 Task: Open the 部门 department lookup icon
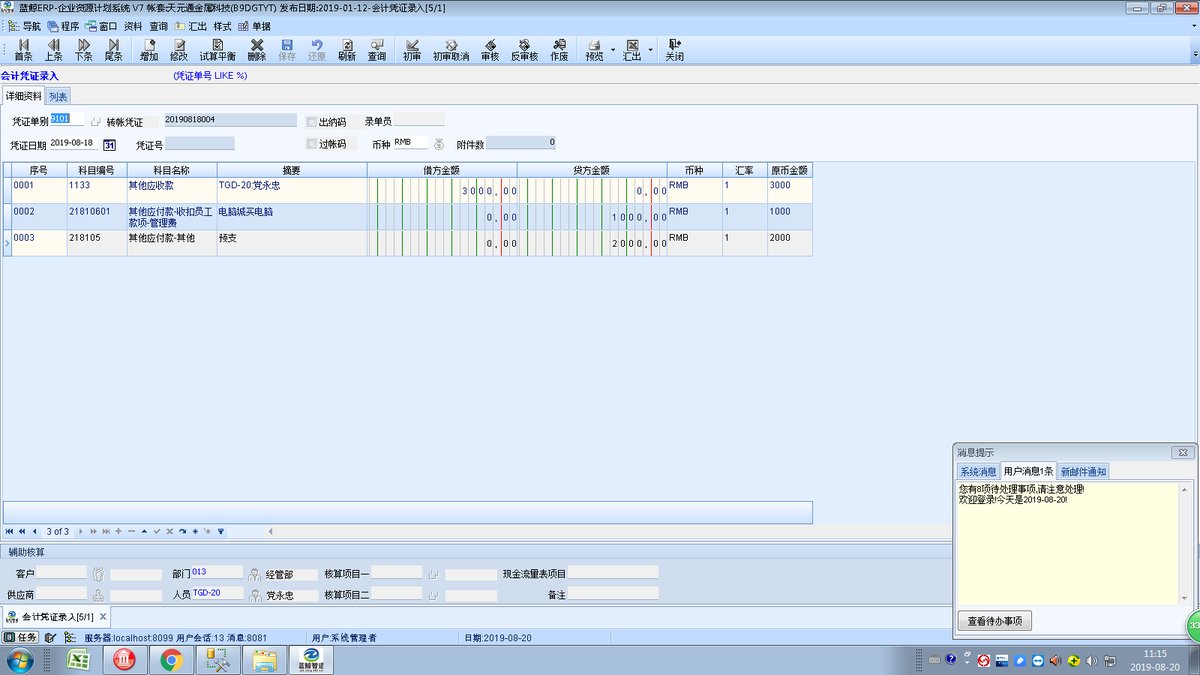255,575
